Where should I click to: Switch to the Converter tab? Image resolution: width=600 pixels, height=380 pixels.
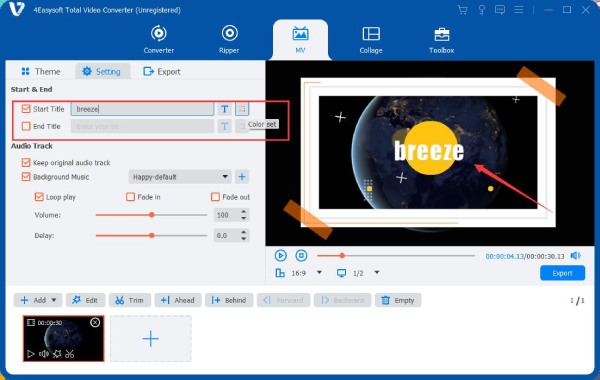(x=158, y=39)
